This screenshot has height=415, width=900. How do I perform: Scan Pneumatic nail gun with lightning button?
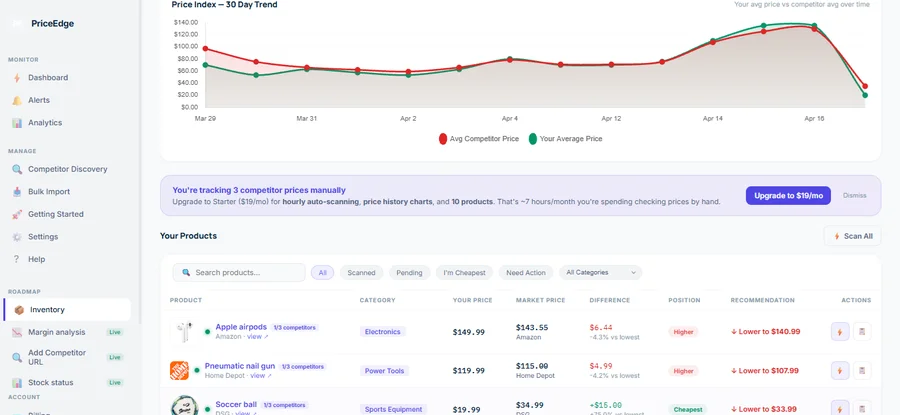coord(840,371)
